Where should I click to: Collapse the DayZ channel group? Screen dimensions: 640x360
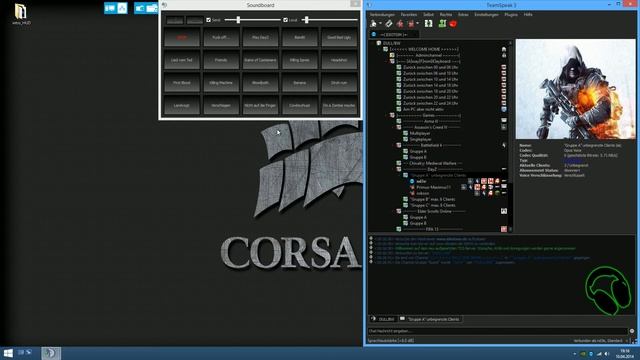click(x=393, y=169)
